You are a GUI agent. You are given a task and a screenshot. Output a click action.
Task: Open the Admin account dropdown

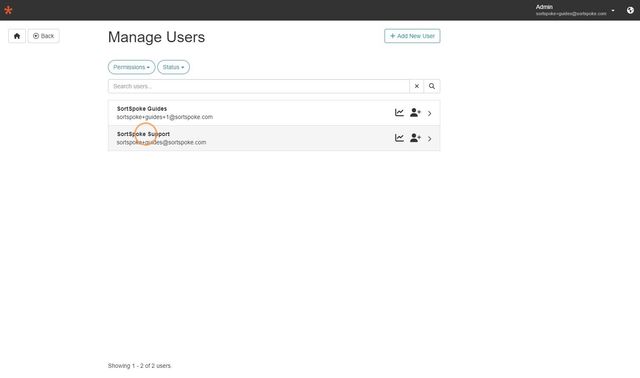(575, 10)
